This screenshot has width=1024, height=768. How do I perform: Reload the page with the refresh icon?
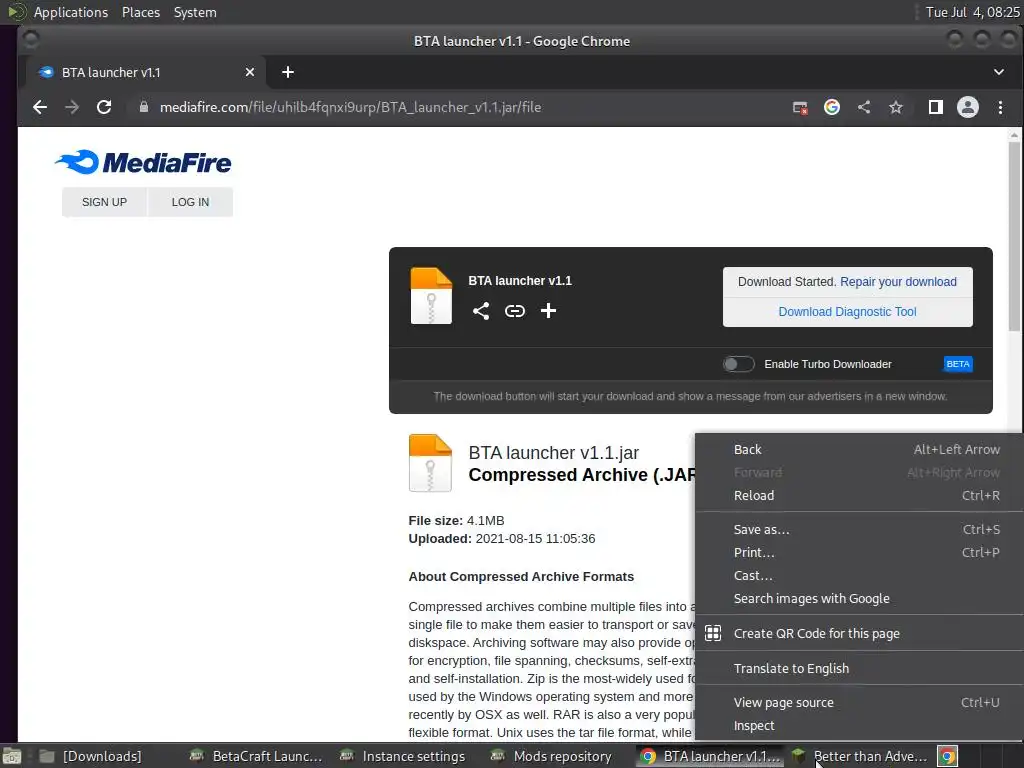pyautogui.click(x=104, y=107)
